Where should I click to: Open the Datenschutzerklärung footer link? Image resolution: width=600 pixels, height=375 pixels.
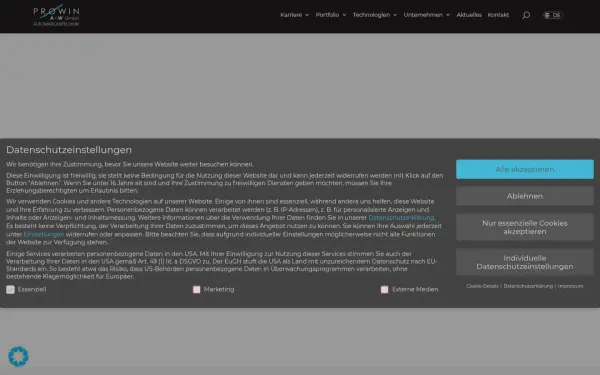pos(528,286)
